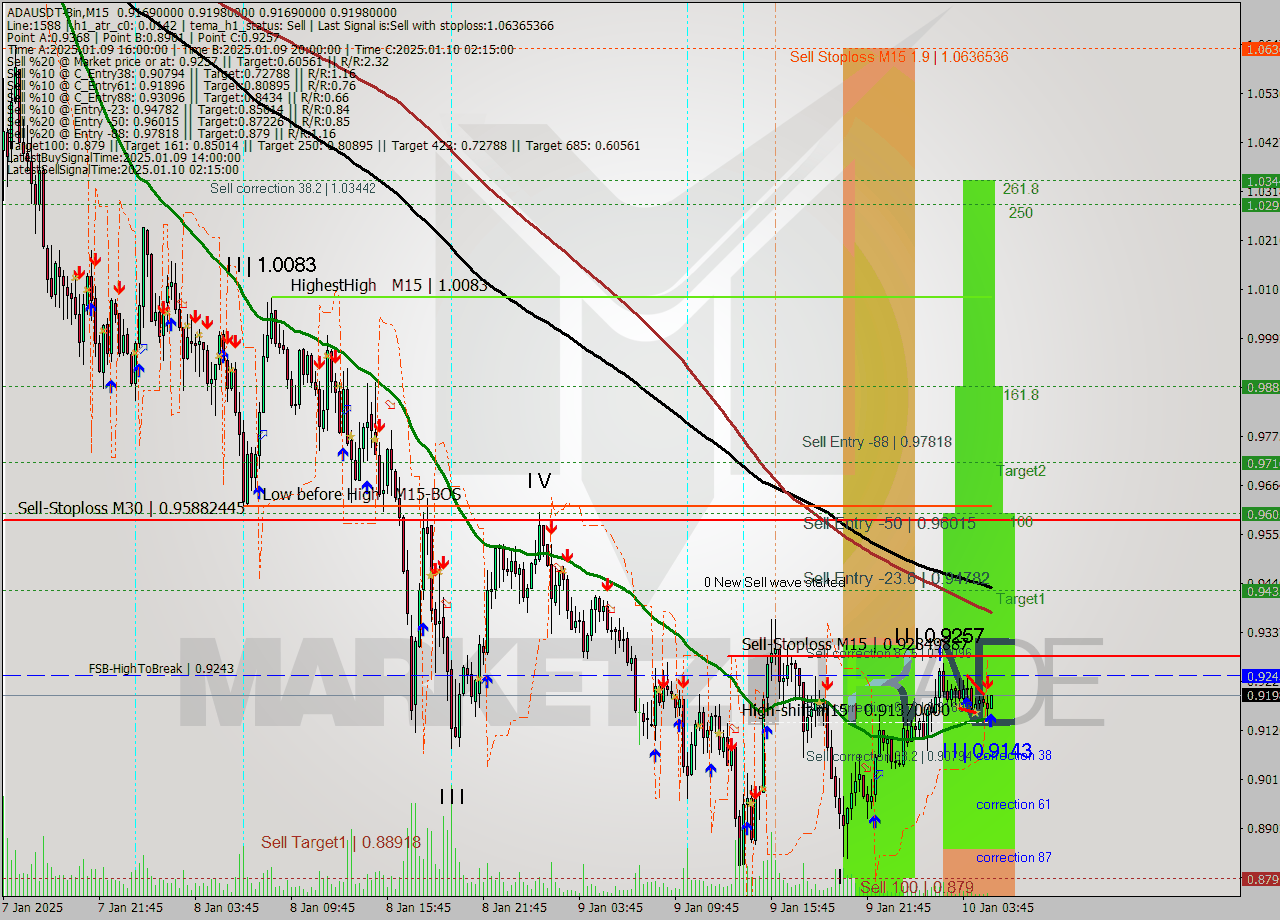Image resolution: width=1280 pixels, height=920 pixels.
Task: Select the 'Sell Target1 | 0.88918' label
Action: click(341, 842)
